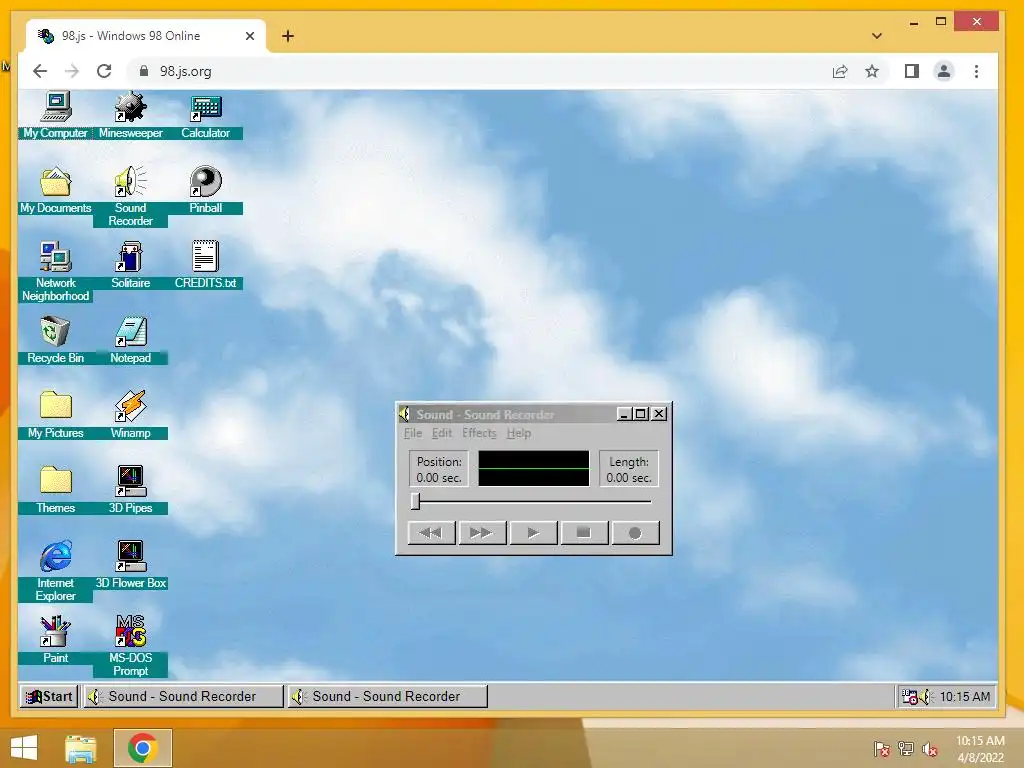Click the muted volume icon in host tray
This screenshot has width=1024, height=768.
(929, 749)
